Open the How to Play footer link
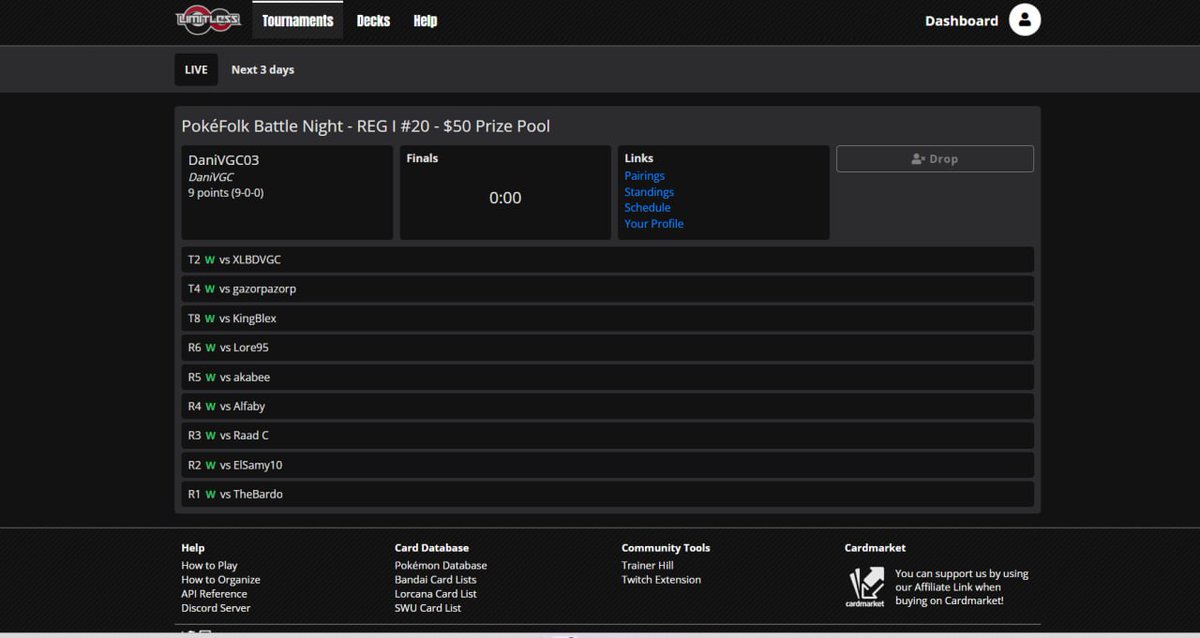 (x=209, y=566)
